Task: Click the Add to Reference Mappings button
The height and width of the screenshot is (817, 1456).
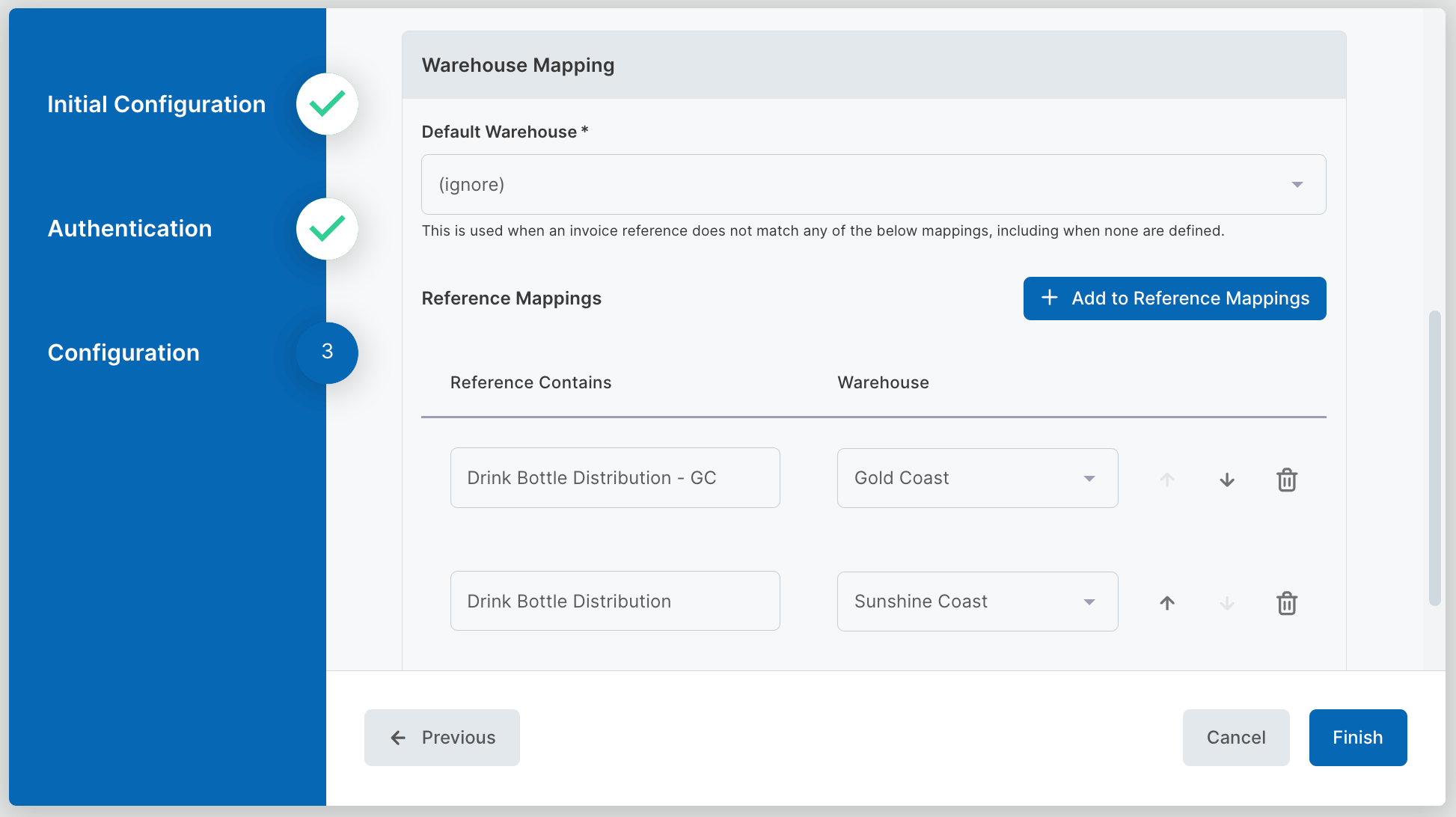Action: pos(1175,298)
